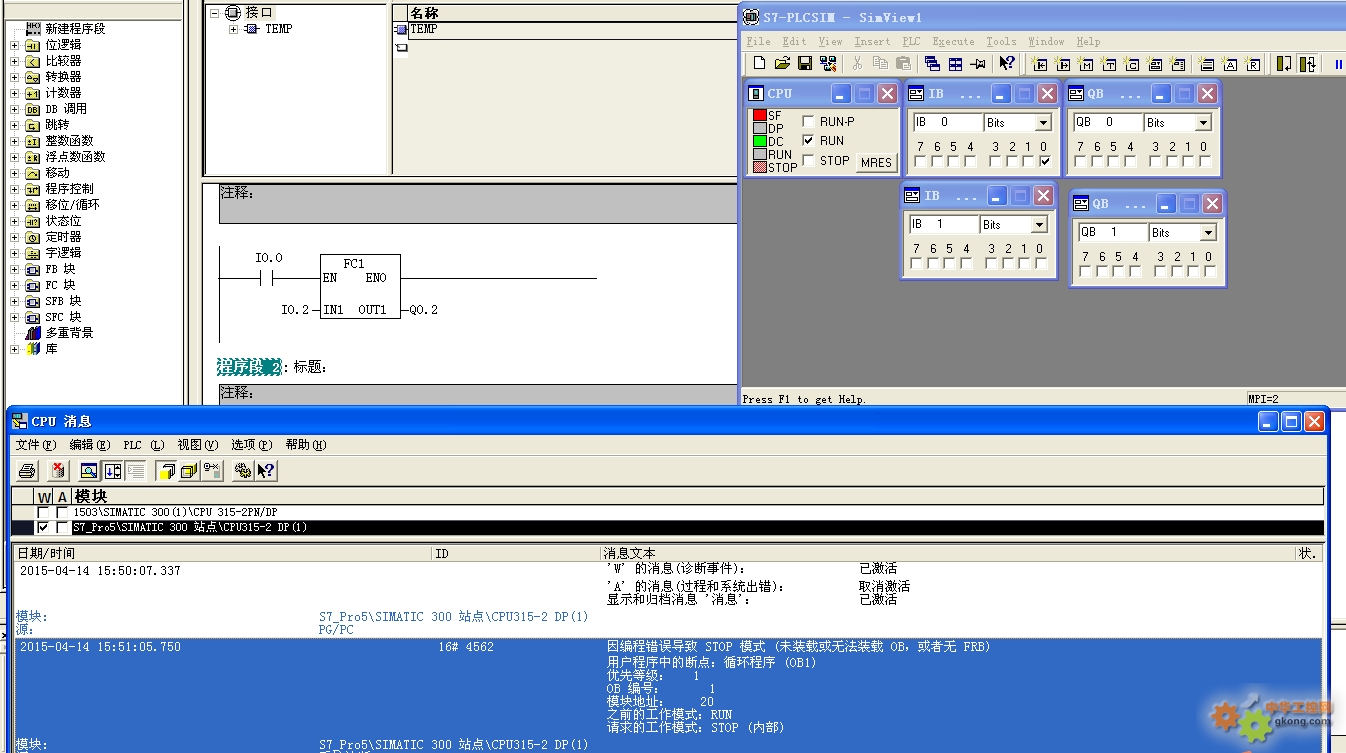Open Bits format dropdown for QB 1
The height and width of the screenshot is (753, 1346).
(1207, 232)
